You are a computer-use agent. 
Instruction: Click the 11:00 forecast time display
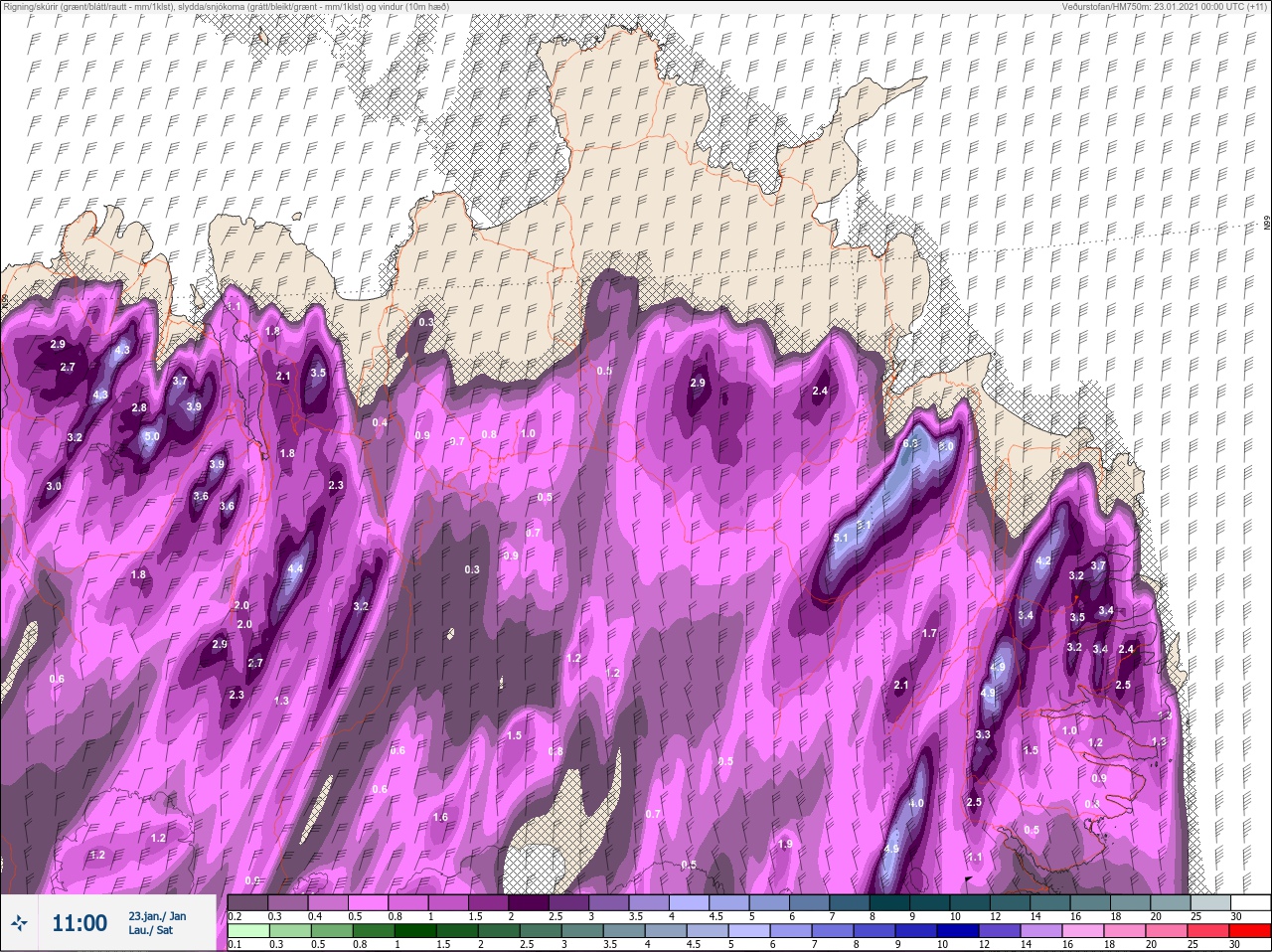point(79,923)
